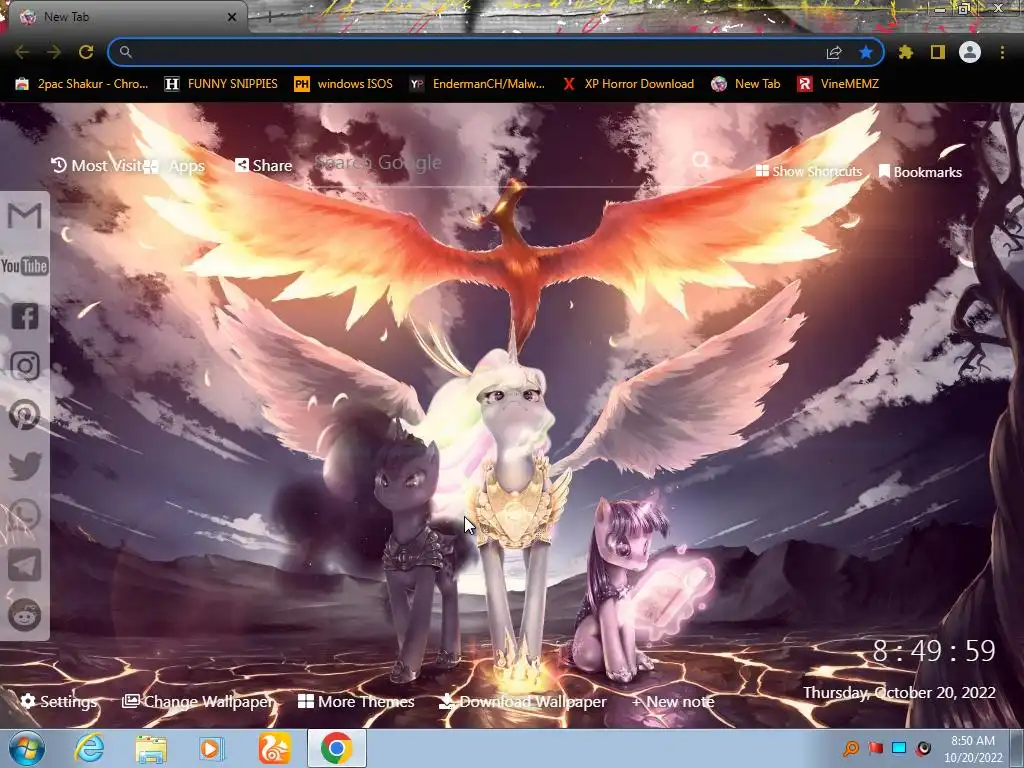Open Facebook from the sidebar
Screen dimensions: 1024x768
[x=25, y=316]
